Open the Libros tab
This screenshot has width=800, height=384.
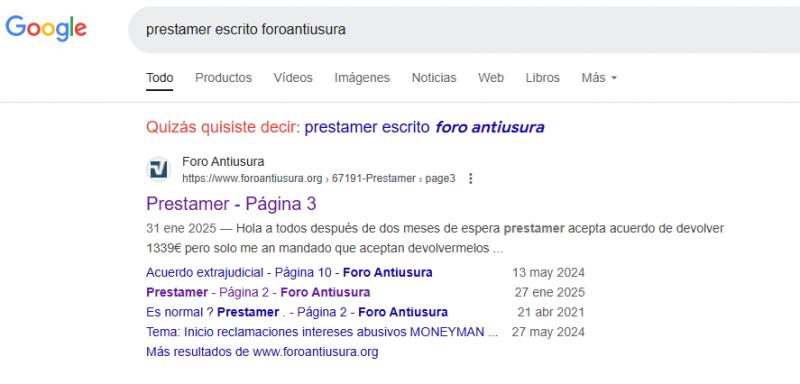(542, 78)
